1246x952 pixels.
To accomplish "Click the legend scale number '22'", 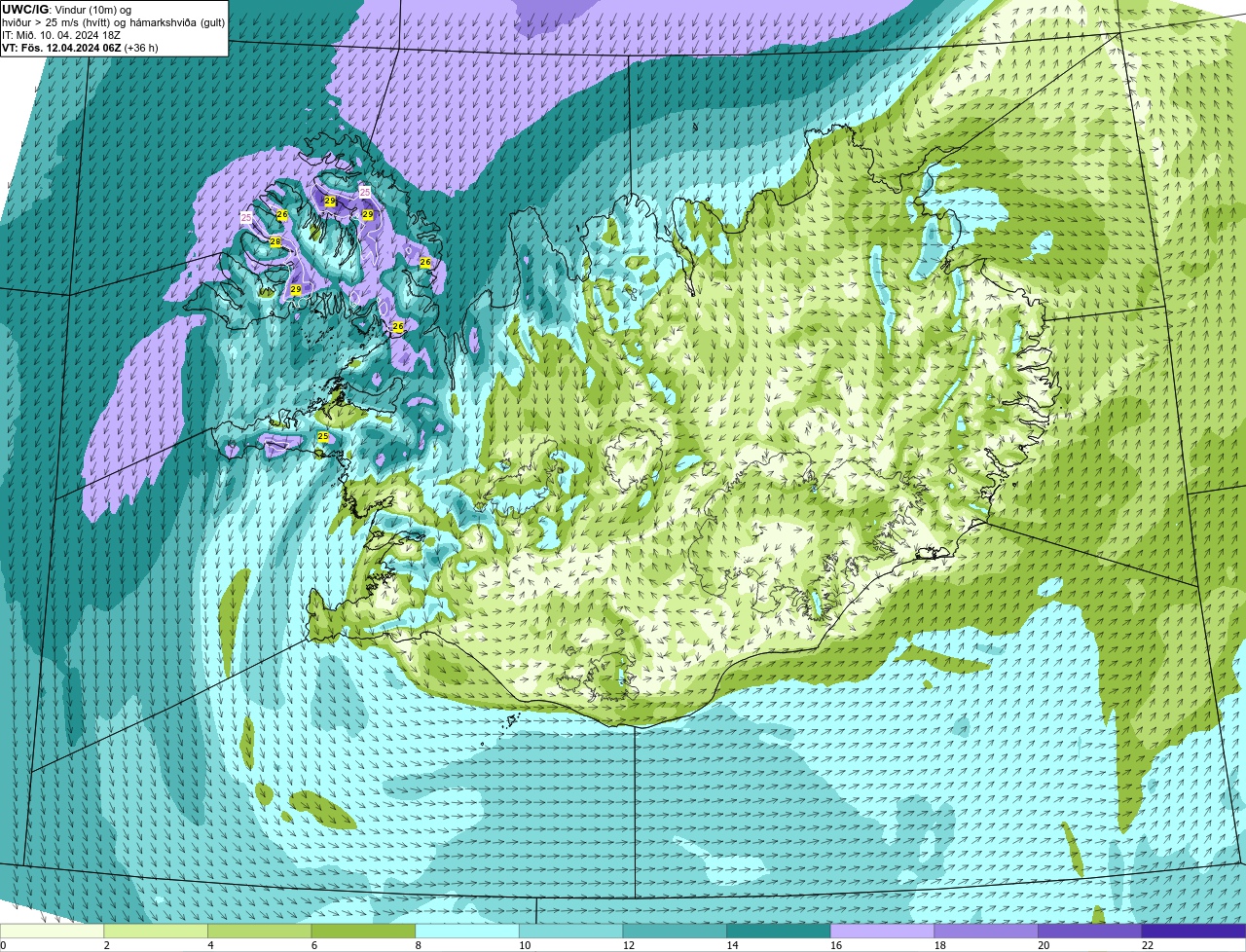I will click(x=1148, y=945).
